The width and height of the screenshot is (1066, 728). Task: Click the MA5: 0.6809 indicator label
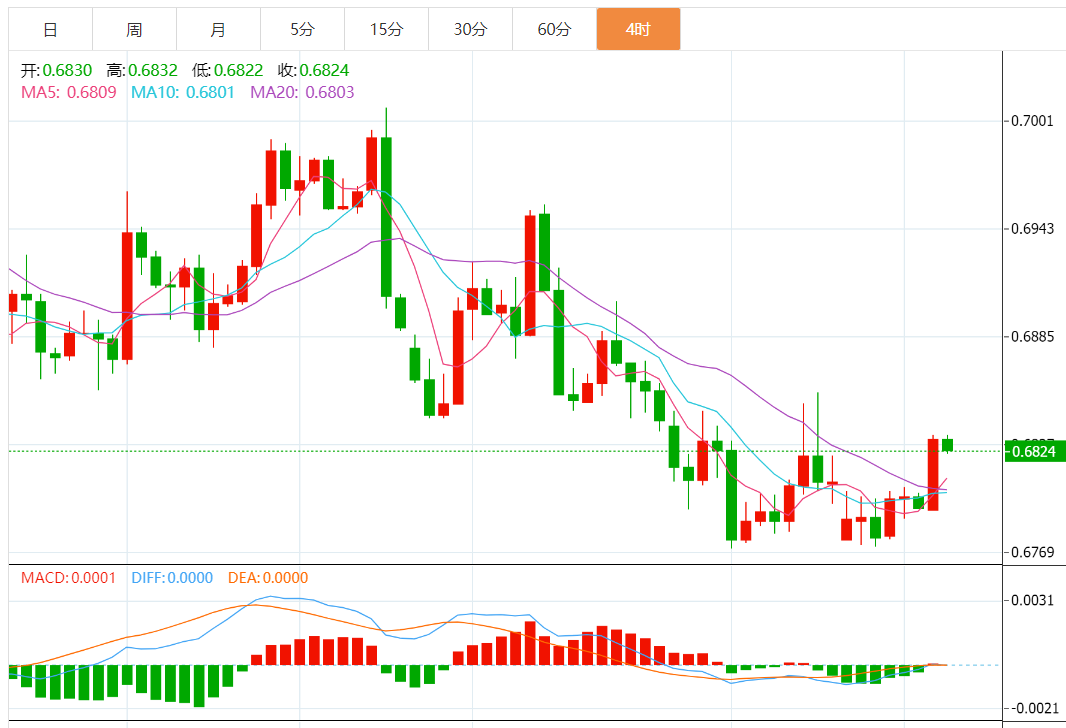coord(69,92)
